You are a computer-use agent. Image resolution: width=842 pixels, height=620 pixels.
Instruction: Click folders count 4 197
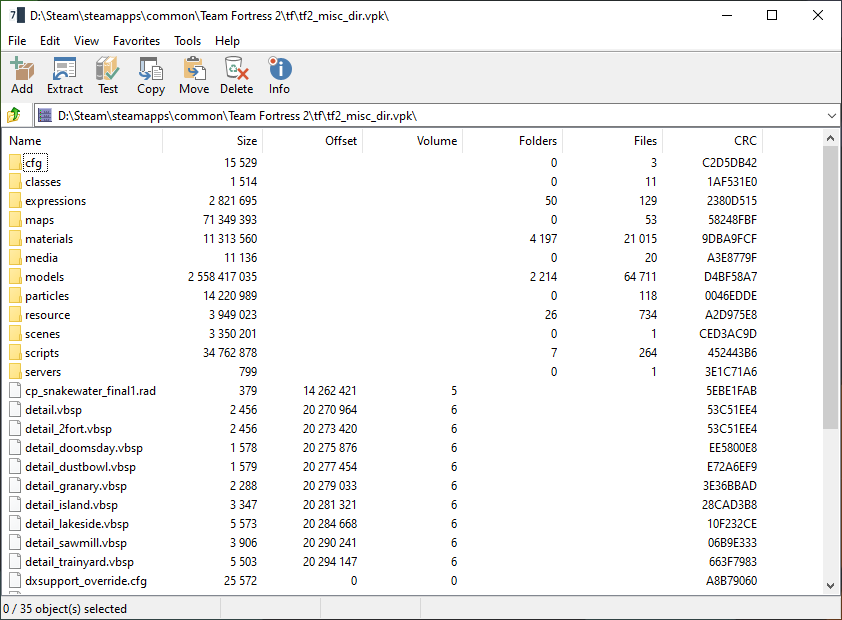pyautogui.click(x=543, y=239)
